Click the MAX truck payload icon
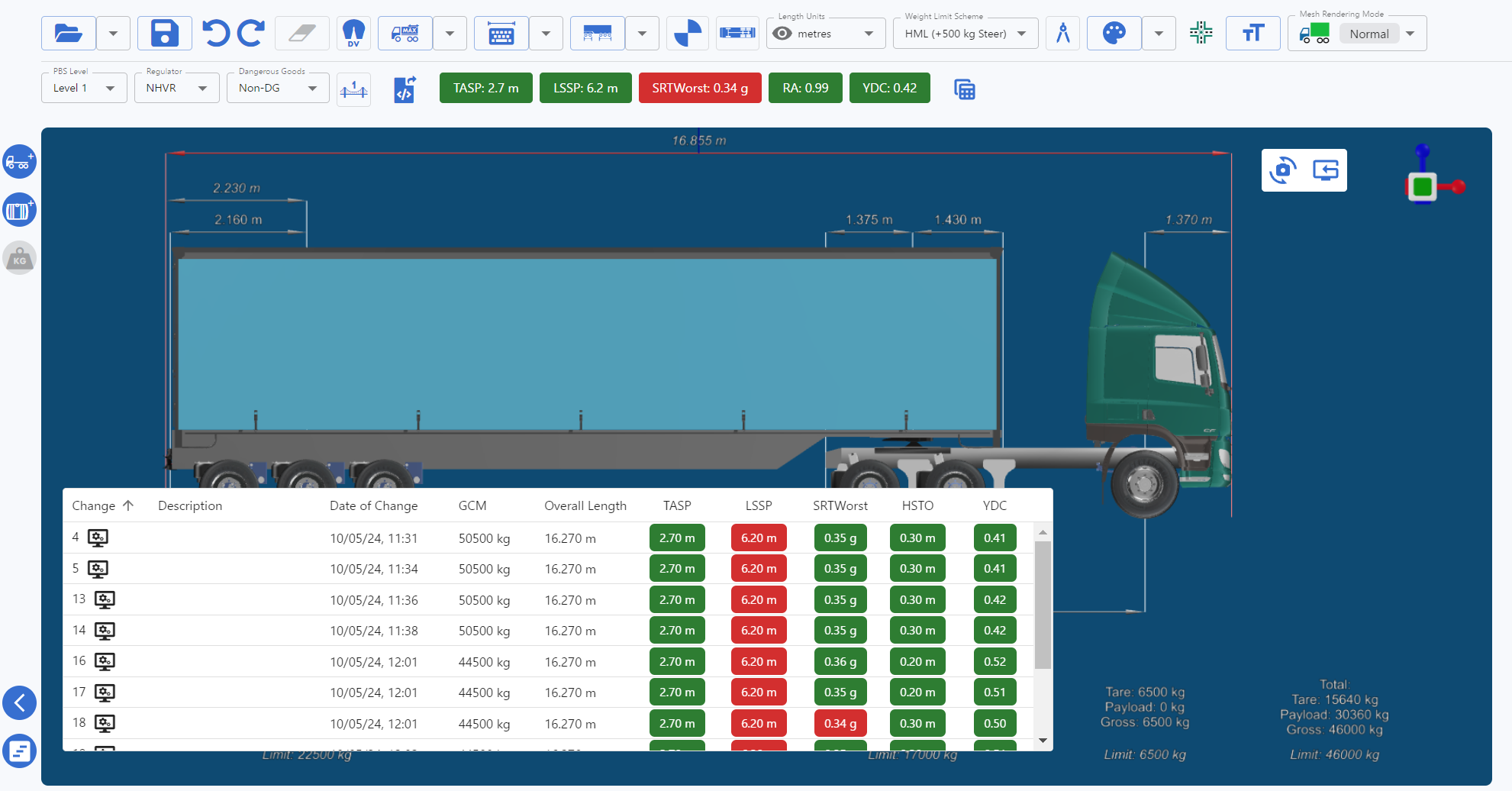This screenshot has width=1512, height=791. click(405, 34)
